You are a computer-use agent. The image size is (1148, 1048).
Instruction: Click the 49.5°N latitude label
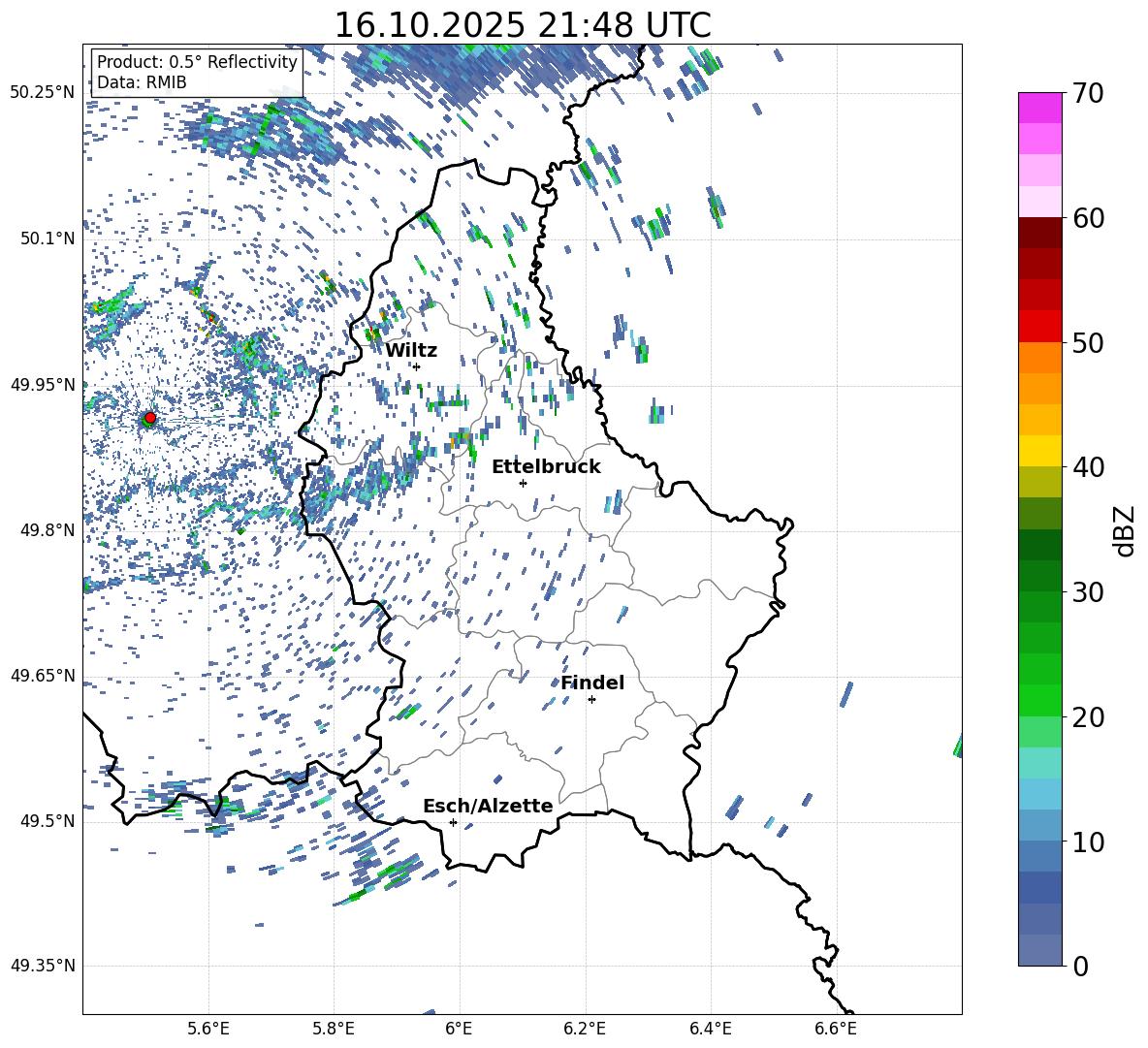tap(48, 820)
